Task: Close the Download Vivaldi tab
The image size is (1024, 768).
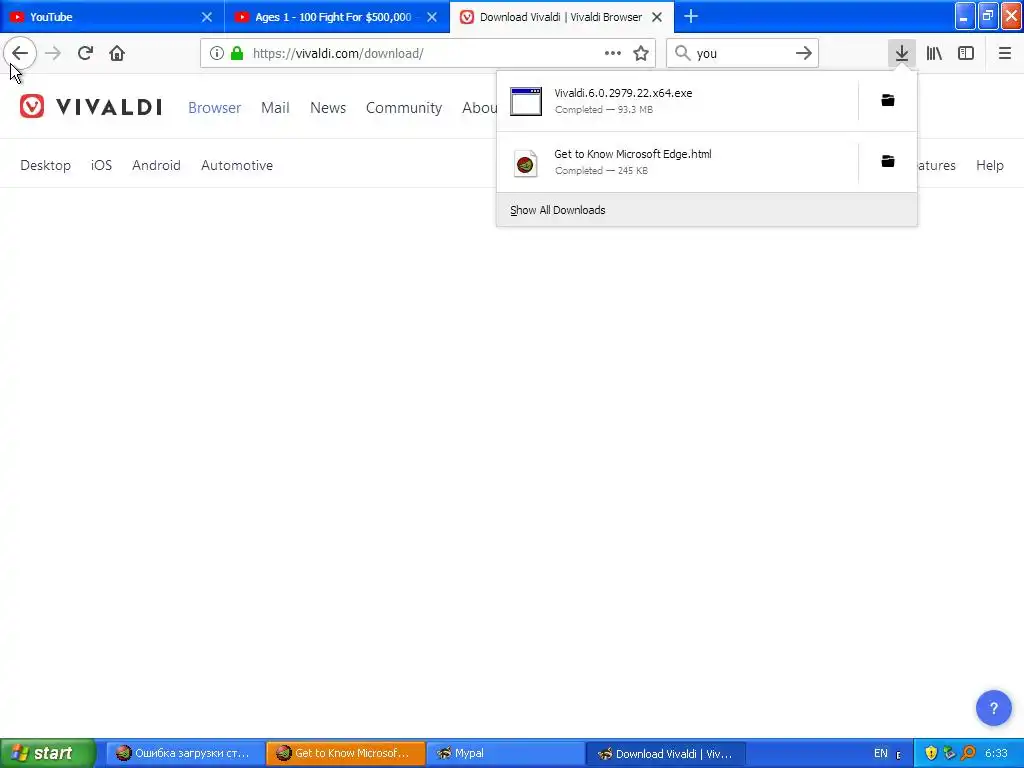Action: coord(657,17)
